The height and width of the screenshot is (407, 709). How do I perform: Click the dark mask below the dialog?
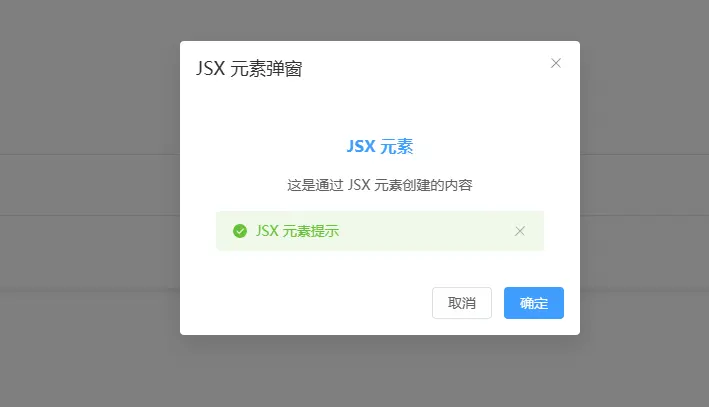[380, 371]
